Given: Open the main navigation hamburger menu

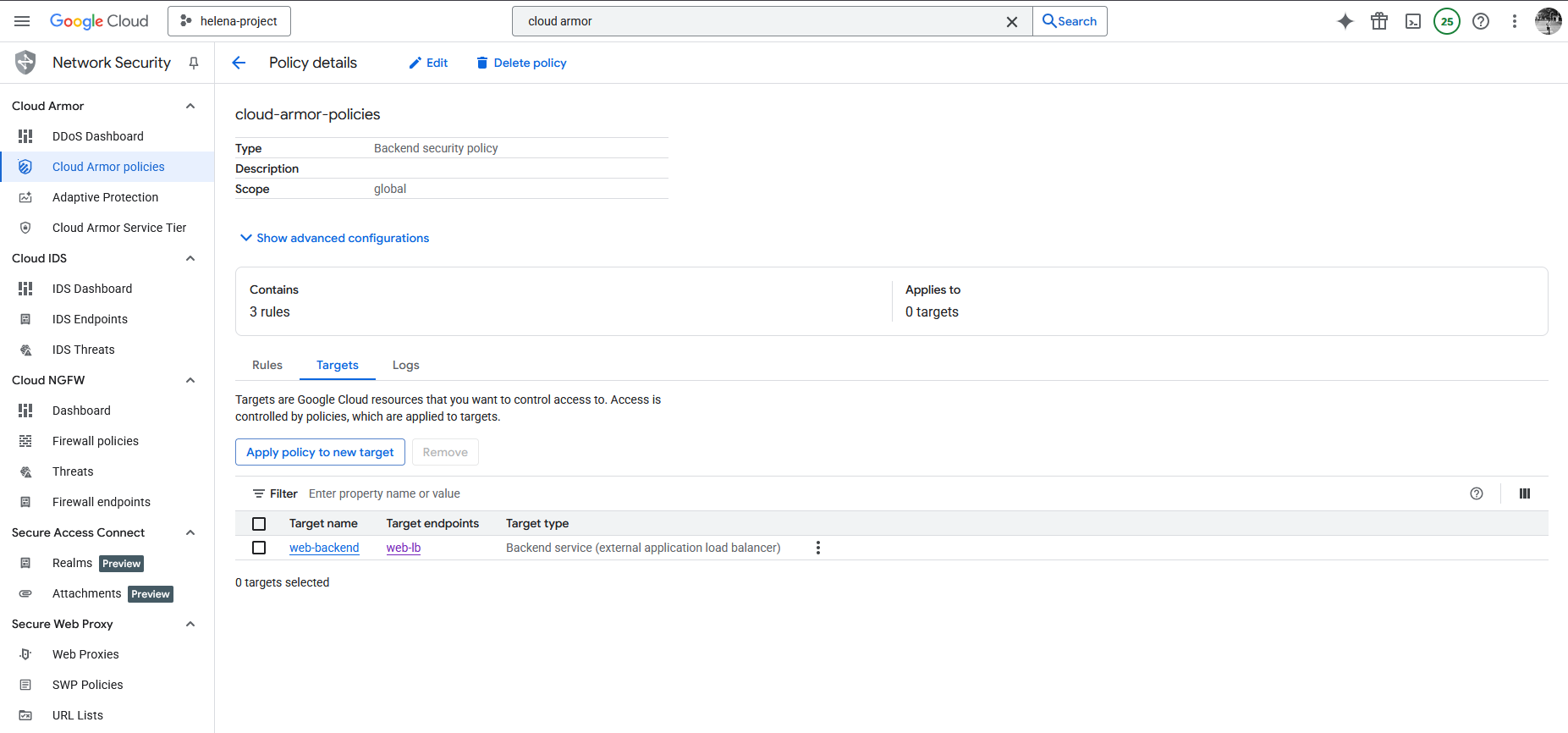Looking at the screenshot, I should (22, 21).
